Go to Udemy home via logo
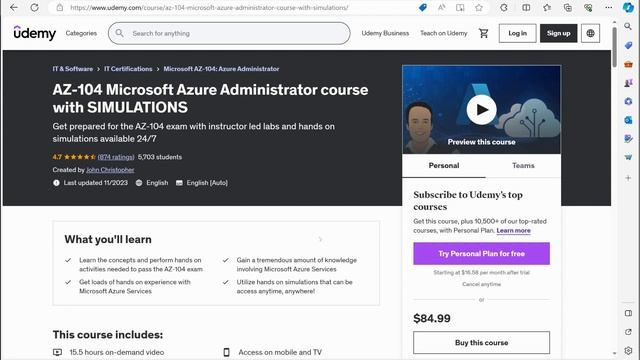 click(x=35, y=33)
